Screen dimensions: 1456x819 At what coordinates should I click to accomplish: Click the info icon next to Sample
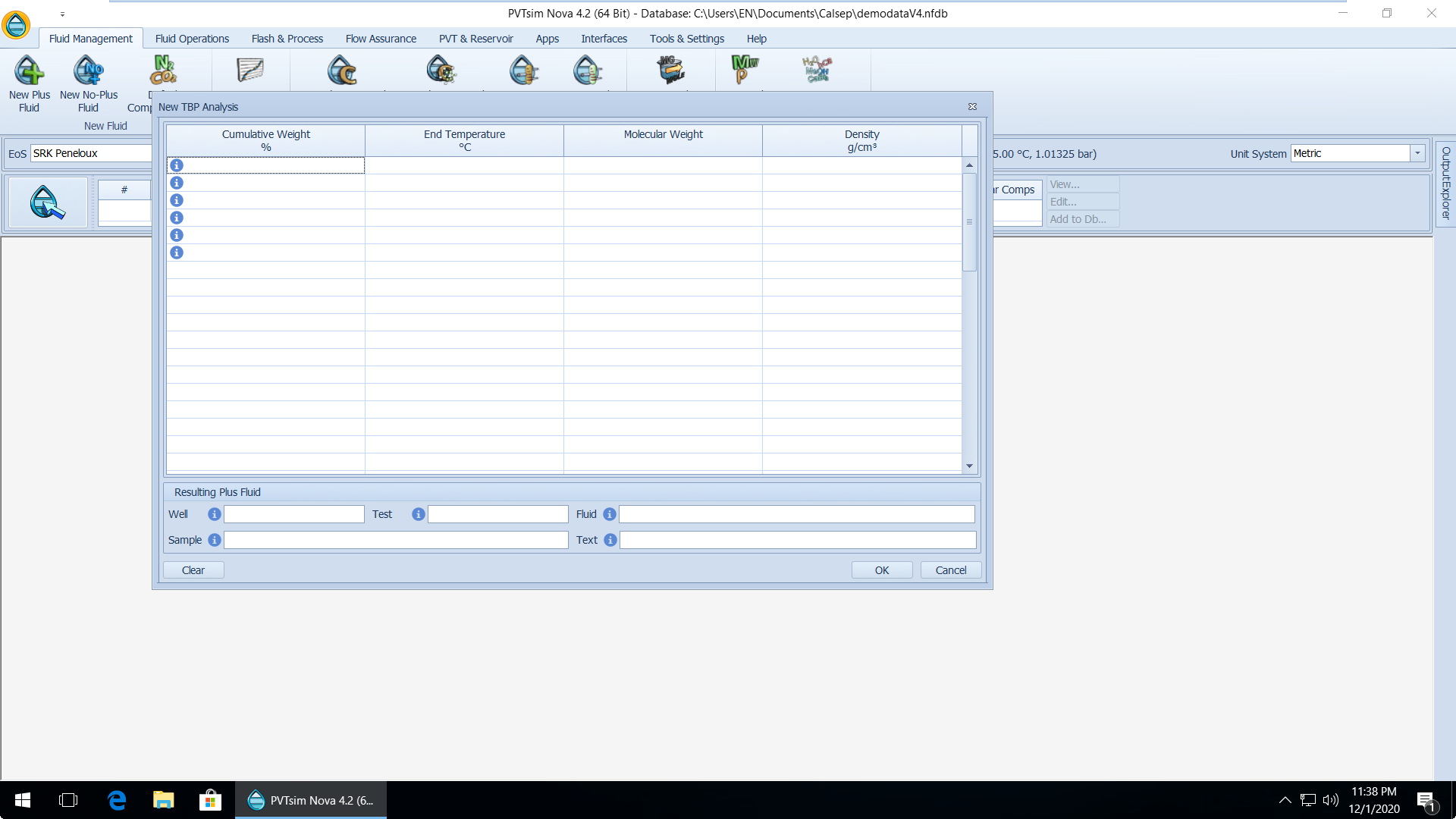(215, 540)
